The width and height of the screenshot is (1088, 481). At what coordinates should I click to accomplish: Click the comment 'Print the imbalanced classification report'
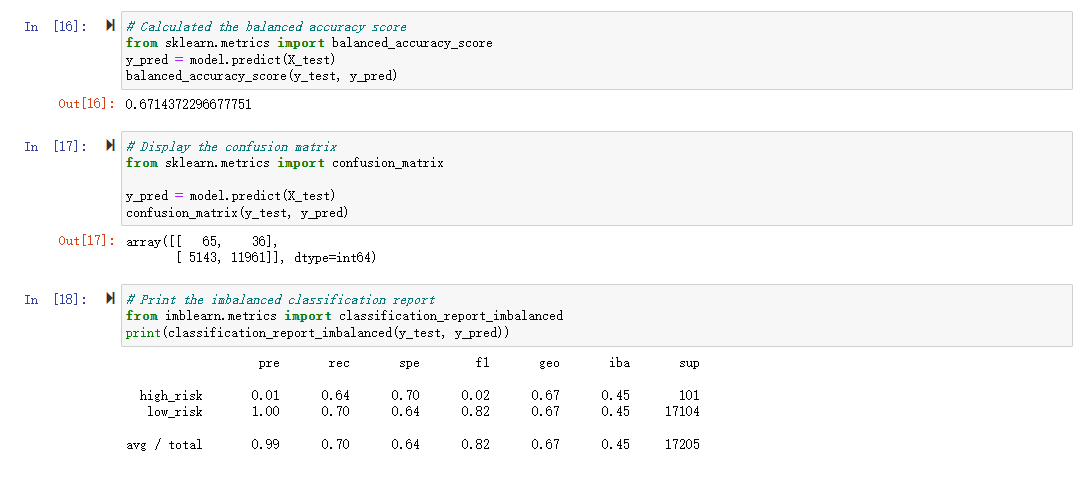[280, 300]
